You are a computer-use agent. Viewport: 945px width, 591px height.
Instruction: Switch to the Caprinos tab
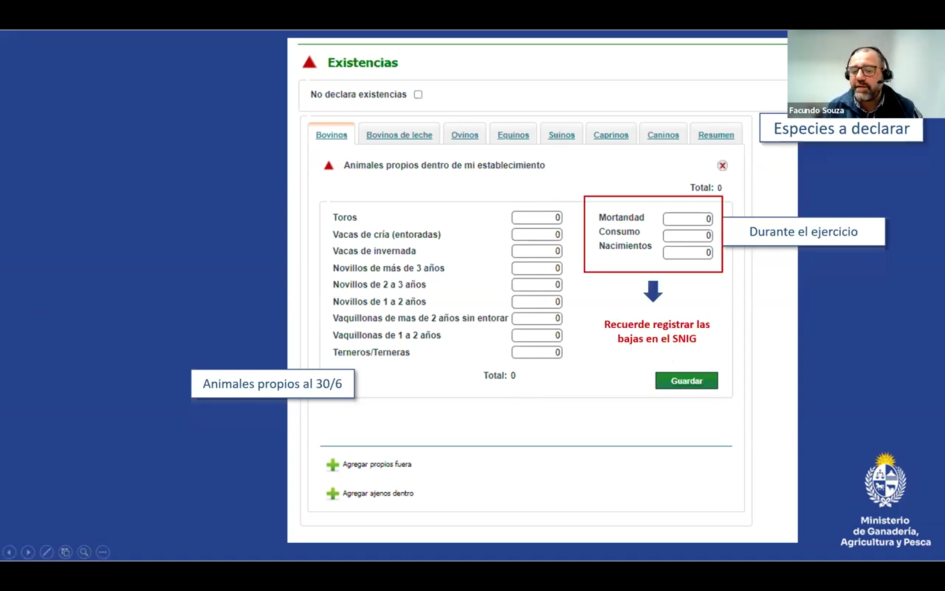[611, 135]
